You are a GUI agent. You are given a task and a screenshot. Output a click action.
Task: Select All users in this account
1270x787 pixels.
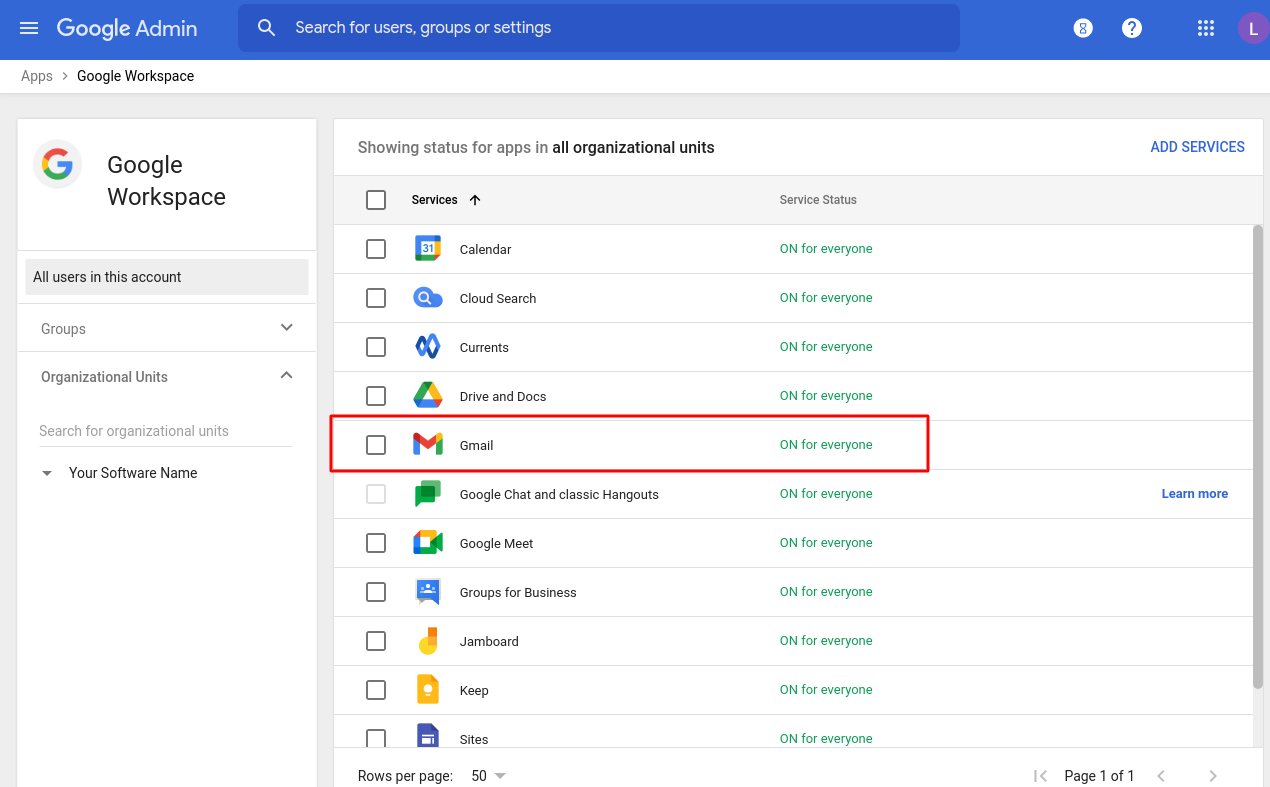pyautogui.click(x=167, y=277)
